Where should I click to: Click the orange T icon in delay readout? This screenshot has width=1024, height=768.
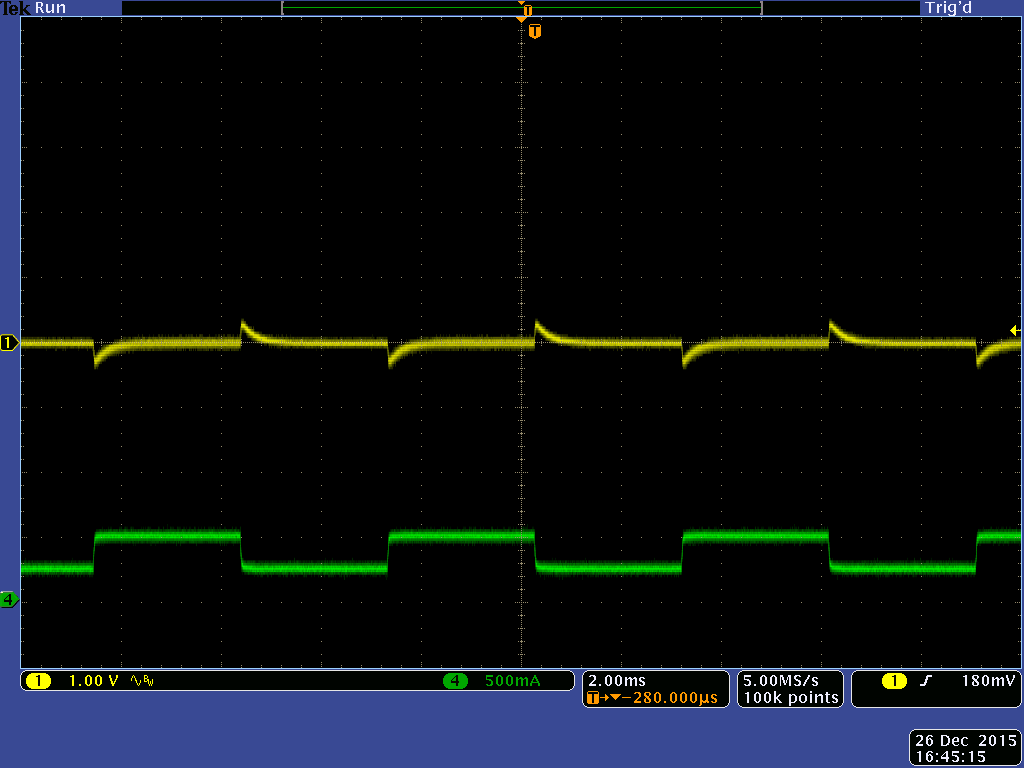coord(593,697)
